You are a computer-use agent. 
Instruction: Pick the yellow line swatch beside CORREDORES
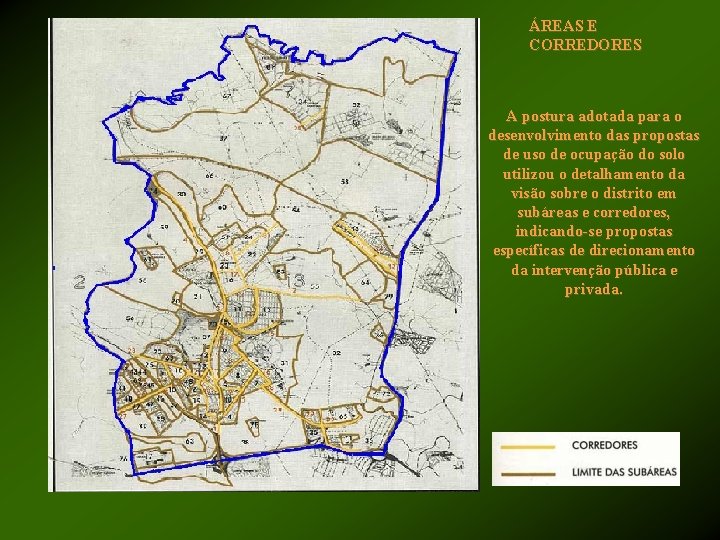pyautogui.click(x=528, y=447)
